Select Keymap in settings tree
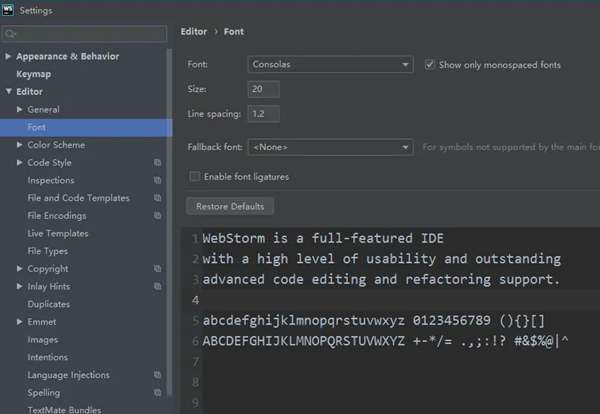 [33, 74]
